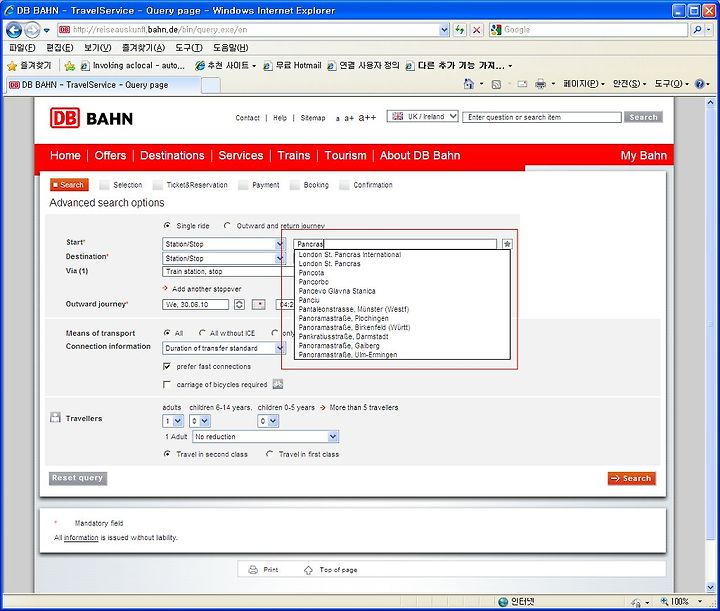Select Outward and return journey radio
The height and width of the screenshot is (611, 720).
[x=227, y=225]
